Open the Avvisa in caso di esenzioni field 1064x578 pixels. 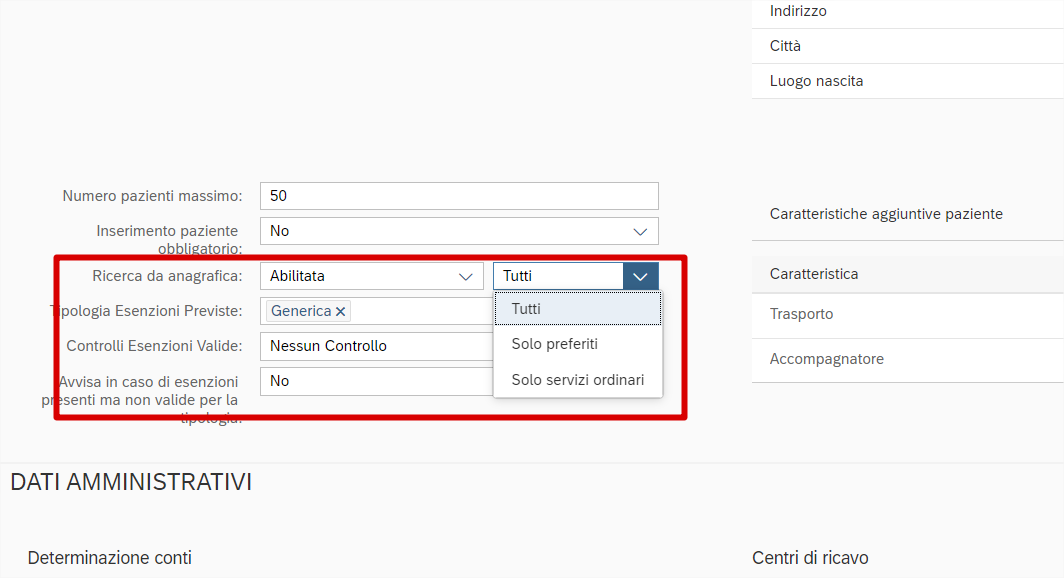[x=375, y=381]
